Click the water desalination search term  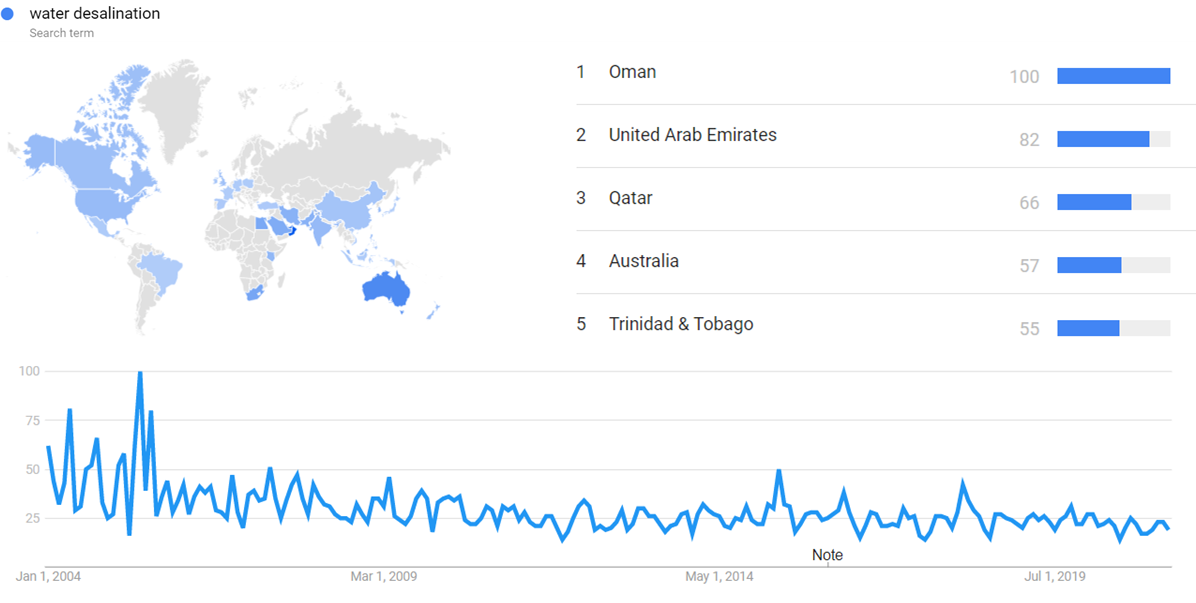pyautogui.click(x=94, y=14)
